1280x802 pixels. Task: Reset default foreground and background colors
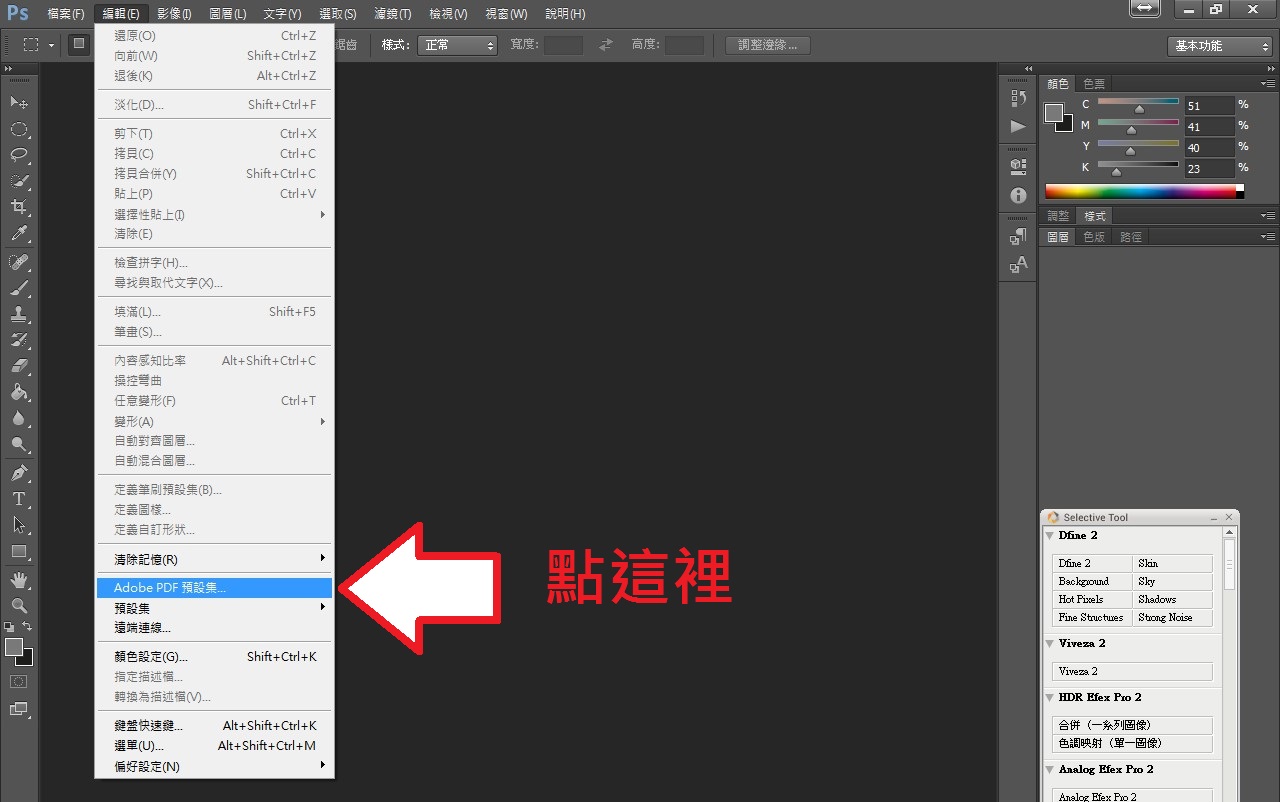[x=9, y=627]
